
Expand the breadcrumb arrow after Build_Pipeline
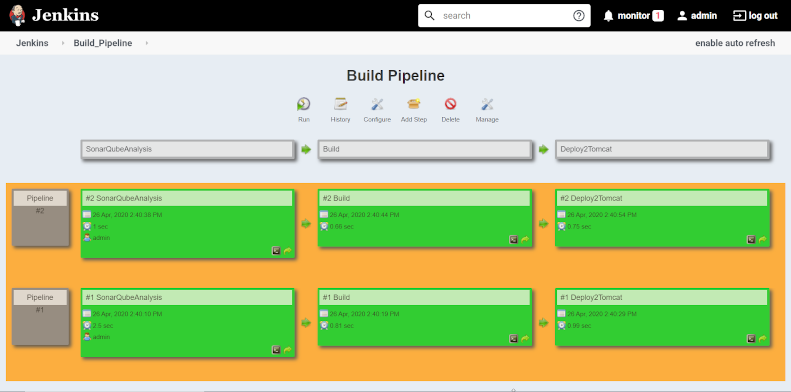tap(147, 43)
